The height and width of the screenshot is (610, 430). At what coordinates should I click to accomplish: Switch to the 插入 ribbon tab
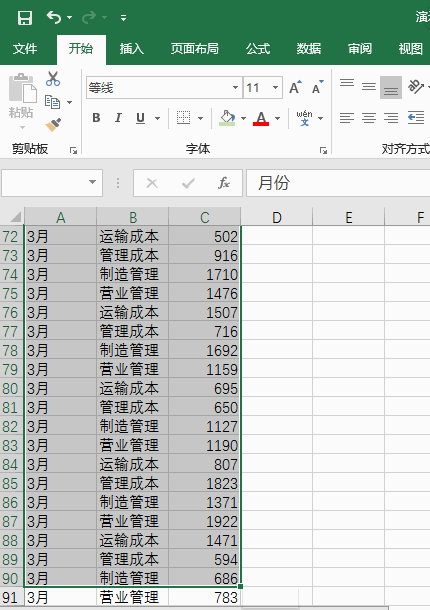pos(132,49)
